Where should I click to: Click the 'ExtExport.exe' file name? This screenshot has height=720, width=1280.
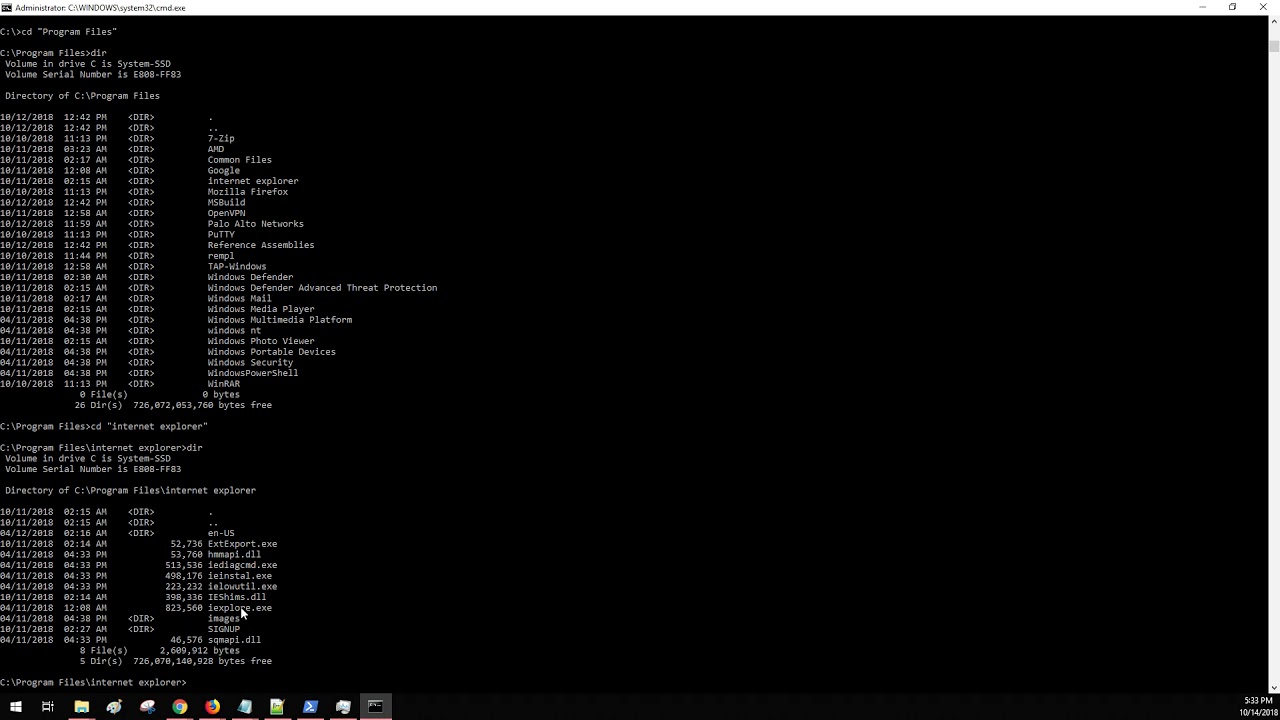point(243,544)
